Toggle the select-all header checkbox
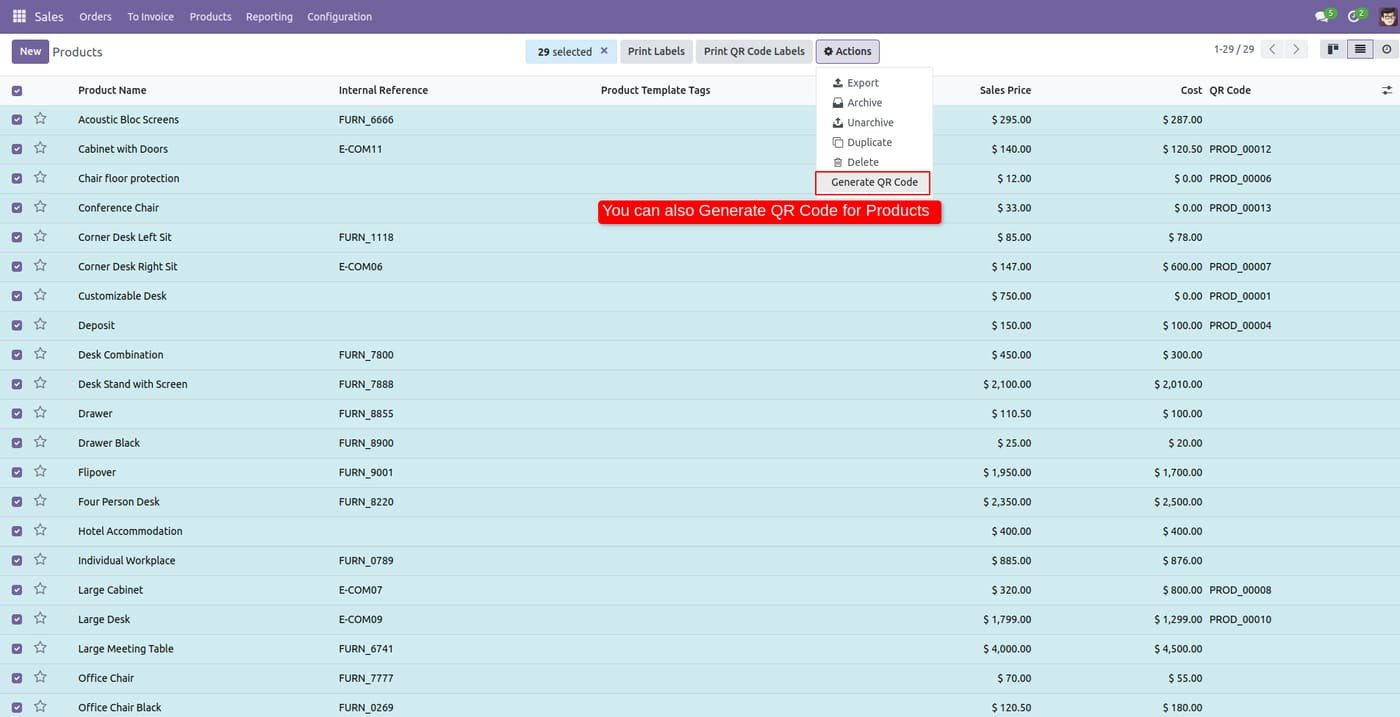Image resolution: width=1400 pixels, height=717 pixels. point(17,91)
